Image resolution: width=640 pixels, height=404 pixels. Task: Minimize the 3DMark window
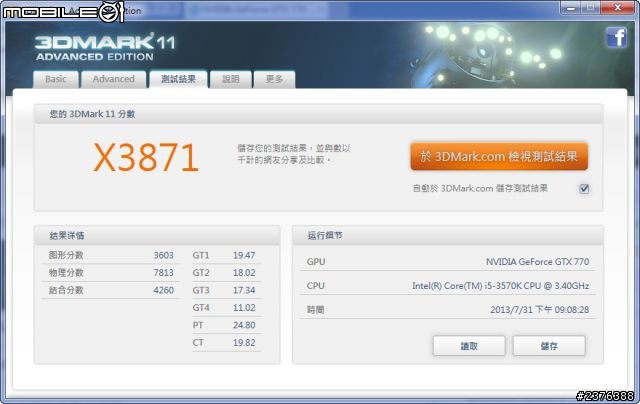click(x=571, y=7)
